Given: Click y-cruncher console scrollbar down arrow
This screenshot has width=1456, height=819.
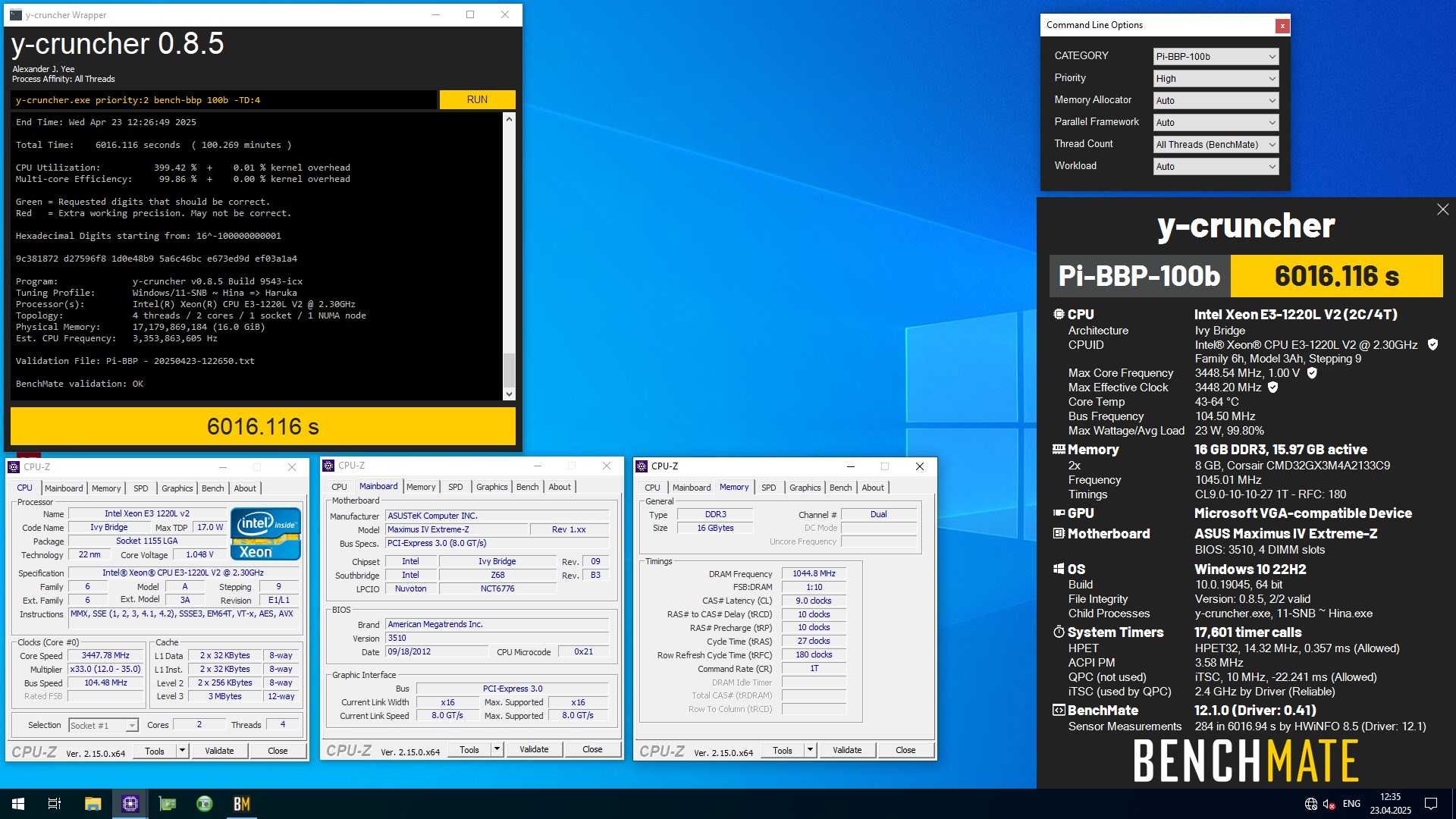Looking at the screenshot, I should 509,394.
